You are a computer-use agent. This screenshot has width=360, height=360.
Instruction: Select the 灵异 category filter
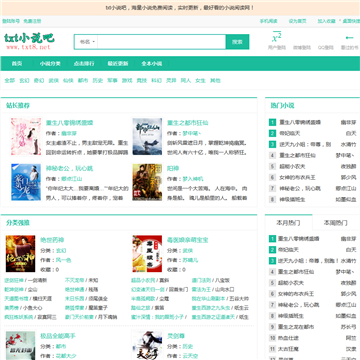click(x=171, y=80)
